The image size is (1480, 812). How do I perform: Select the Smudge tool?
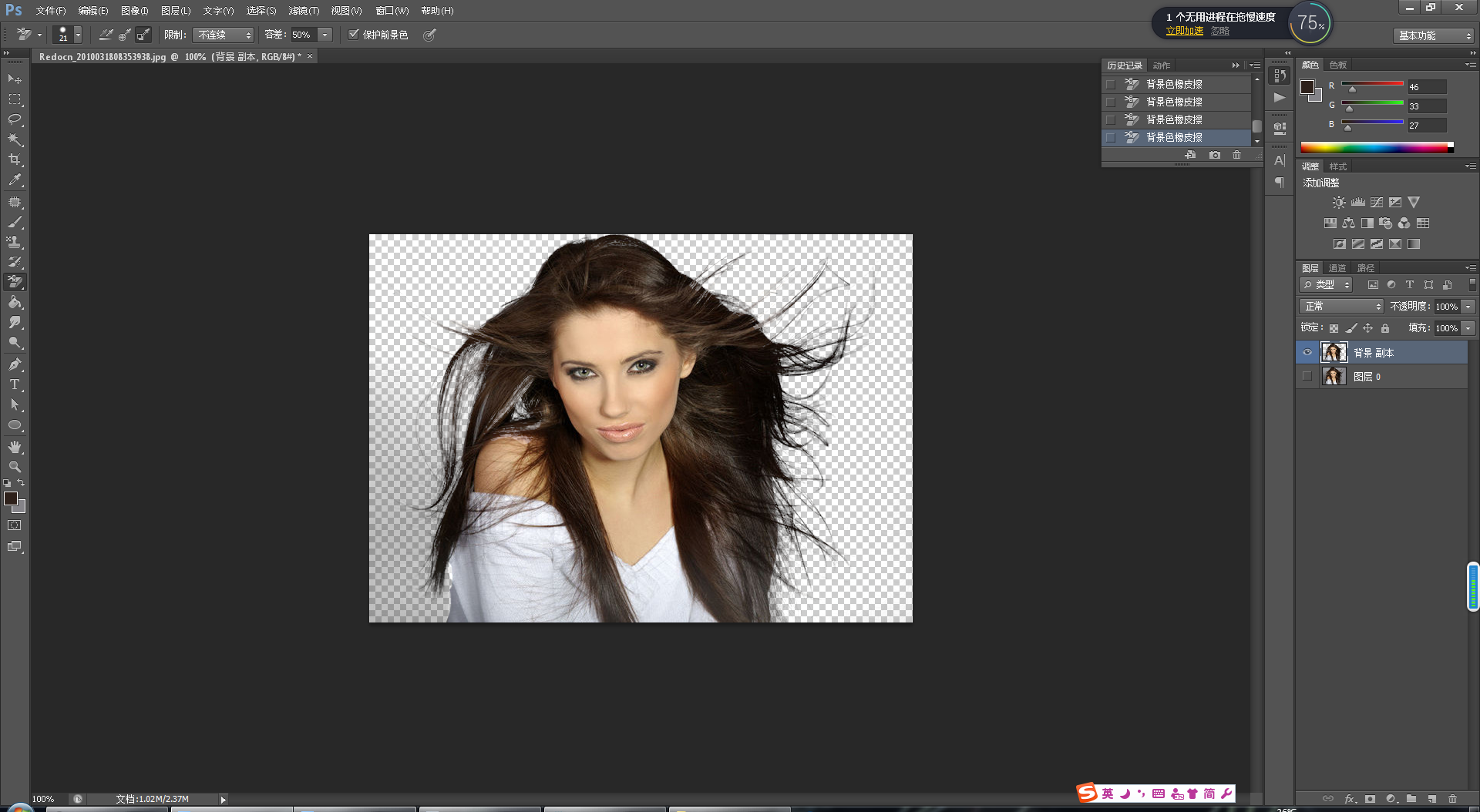click(15, 322)
